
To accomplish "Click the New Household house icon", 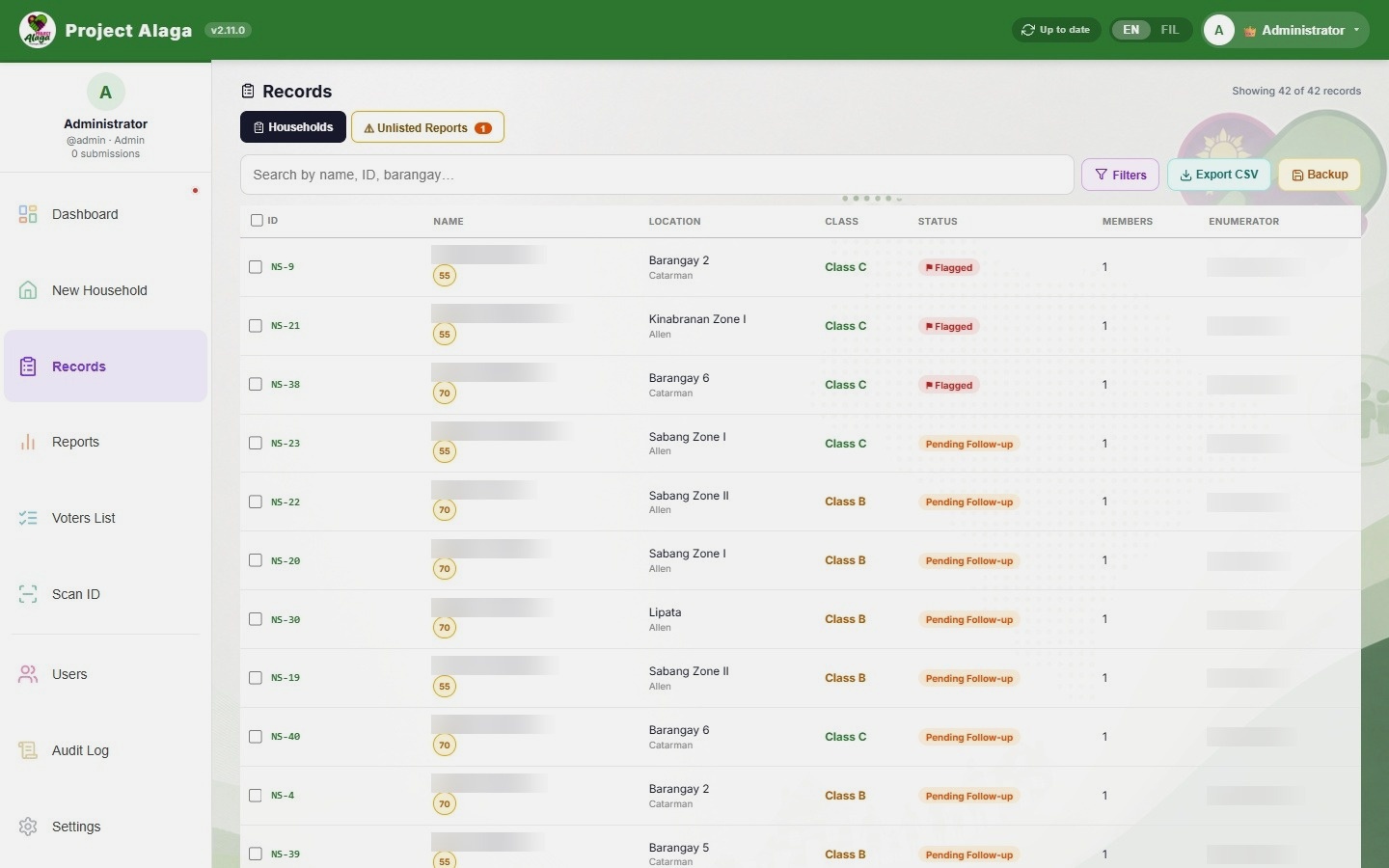I will (x=28, y=290).
